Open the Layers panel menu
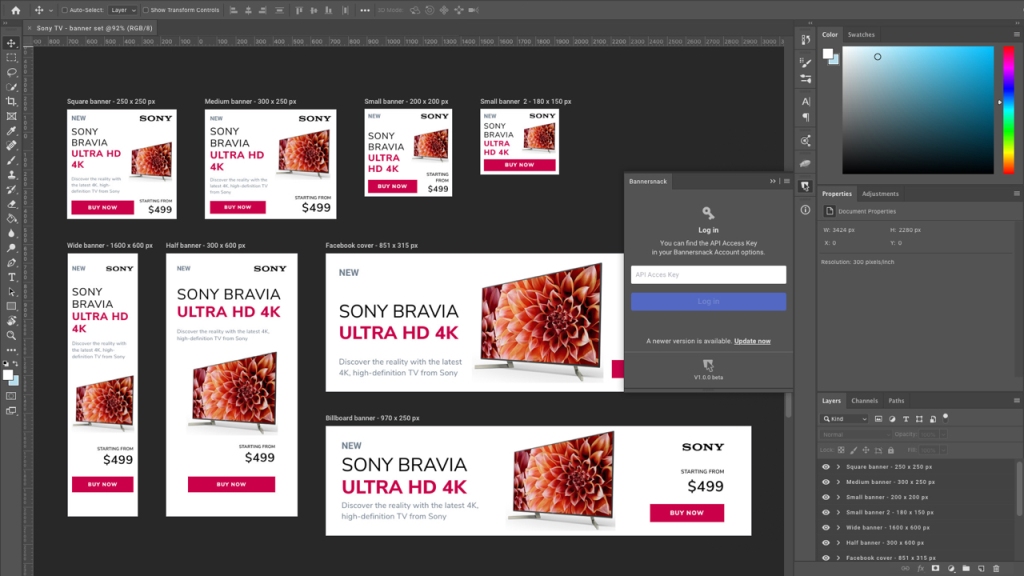Screen dimensions: 1024x576 1016,400
